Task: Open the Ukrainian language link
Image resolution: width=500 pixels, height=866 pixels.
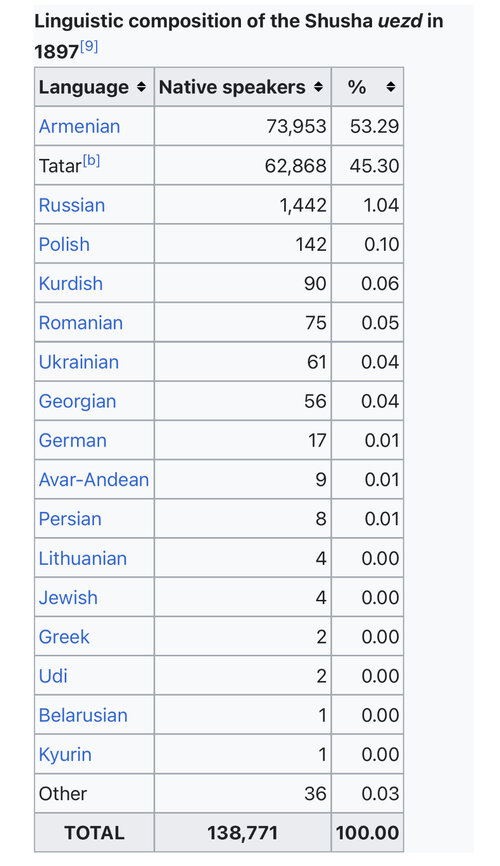Action: point(79,362)
